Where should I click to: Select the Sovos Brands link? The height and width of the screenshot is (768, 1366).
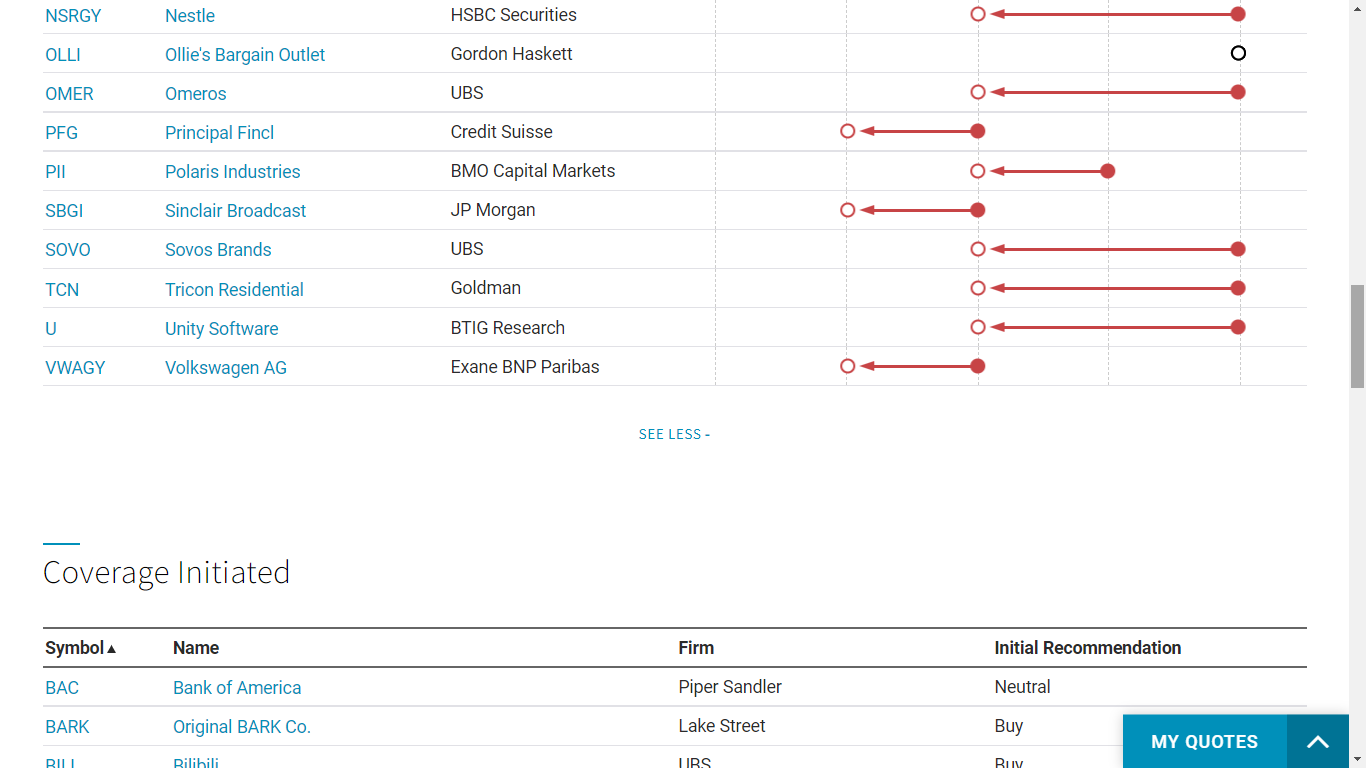[218, 250]
